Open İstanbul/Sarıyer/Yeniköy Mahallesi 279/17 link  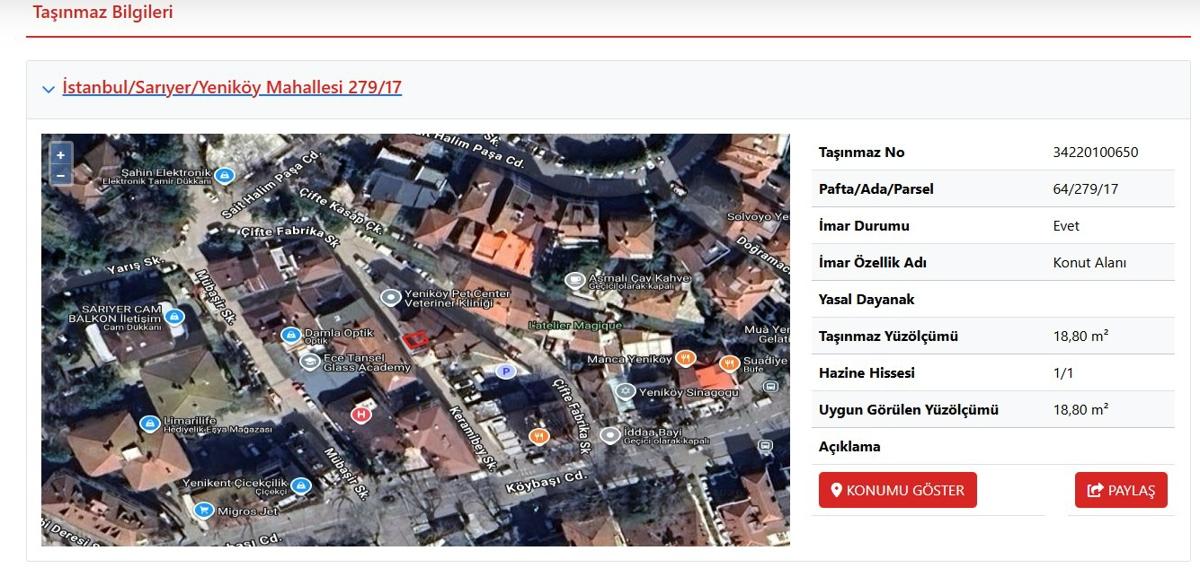coord(232,87)
